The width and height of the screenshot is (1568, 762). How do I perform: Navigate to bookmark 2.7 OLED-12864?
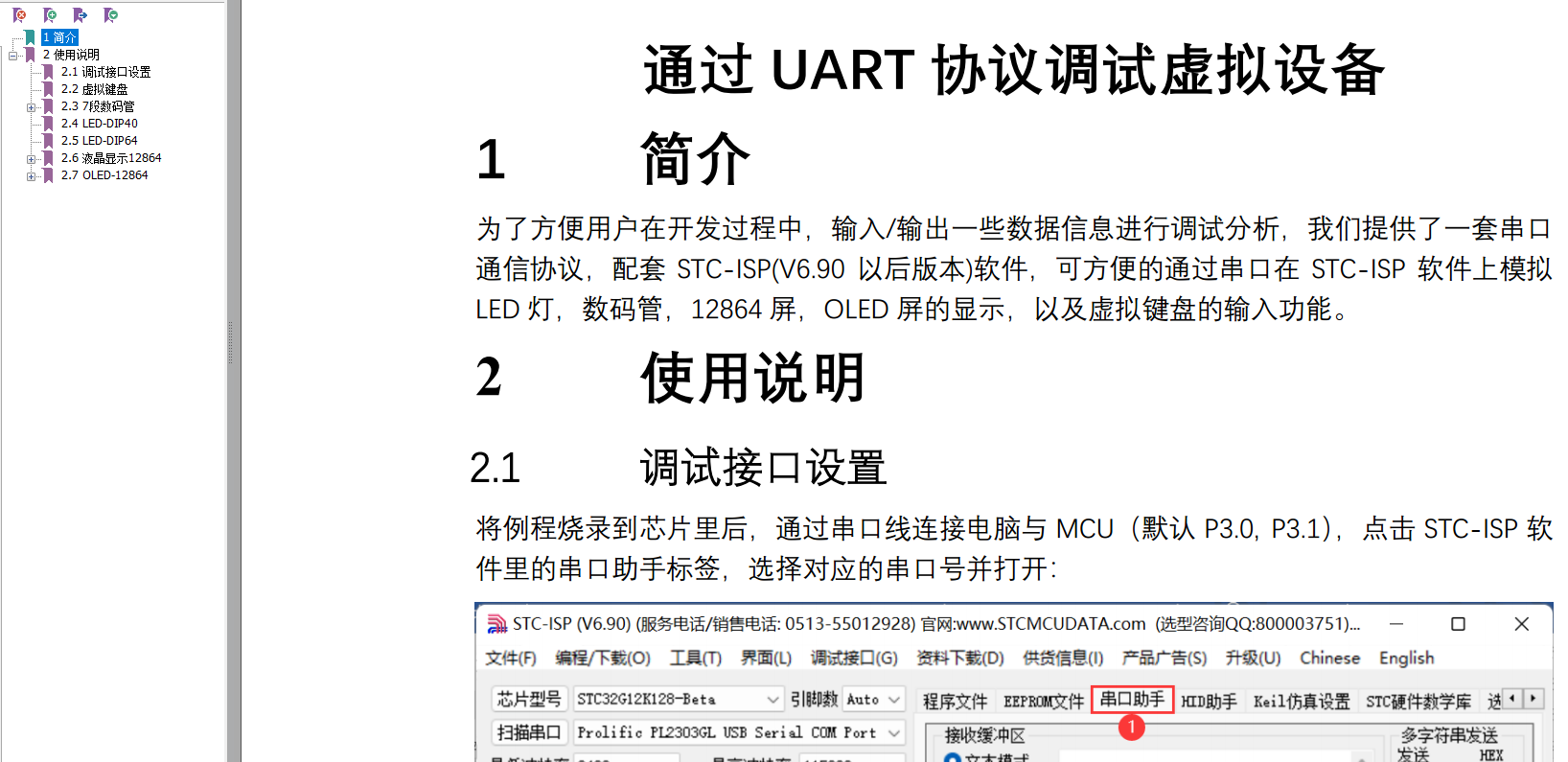(x=104, y=175)
